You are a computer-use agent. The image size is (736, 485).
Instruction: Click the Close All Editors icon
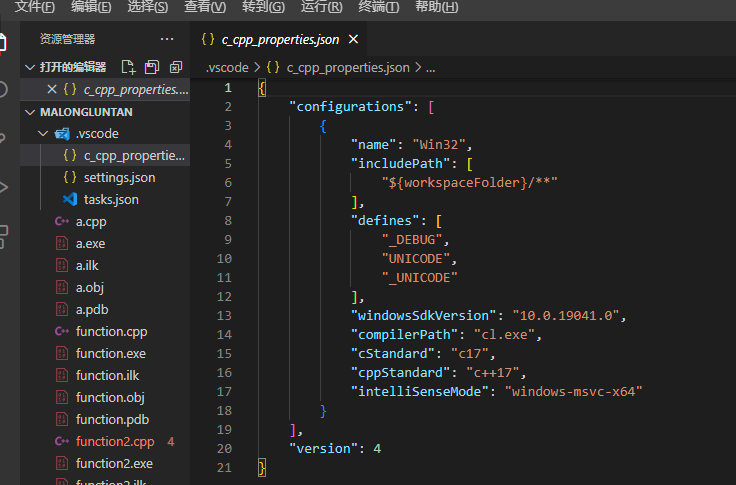(x=176, y=67)
